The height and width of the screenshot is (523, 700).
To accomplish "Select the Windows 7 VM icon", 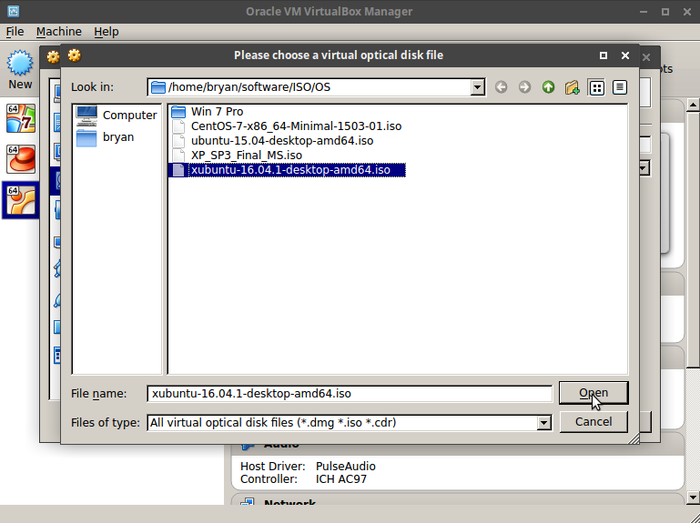I will pos(21,119).
